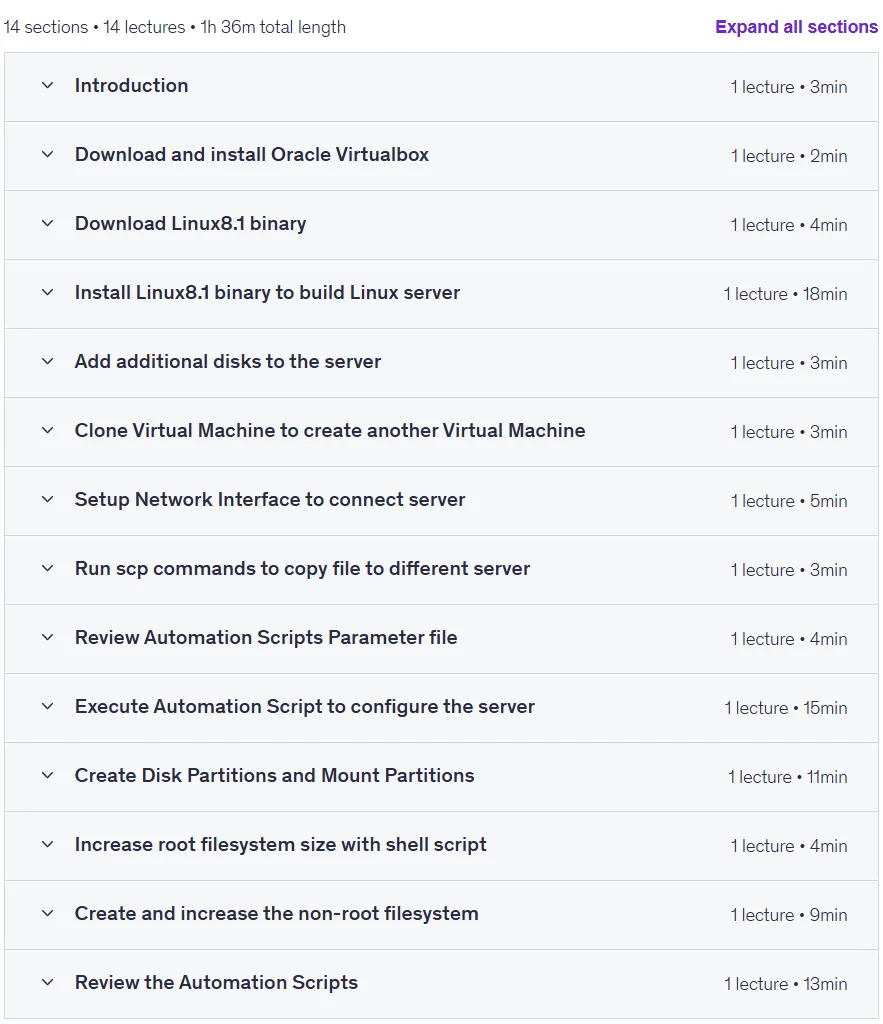Open Create and increase the non-root filesystem

pyautogui.click(x=276, y=914)
